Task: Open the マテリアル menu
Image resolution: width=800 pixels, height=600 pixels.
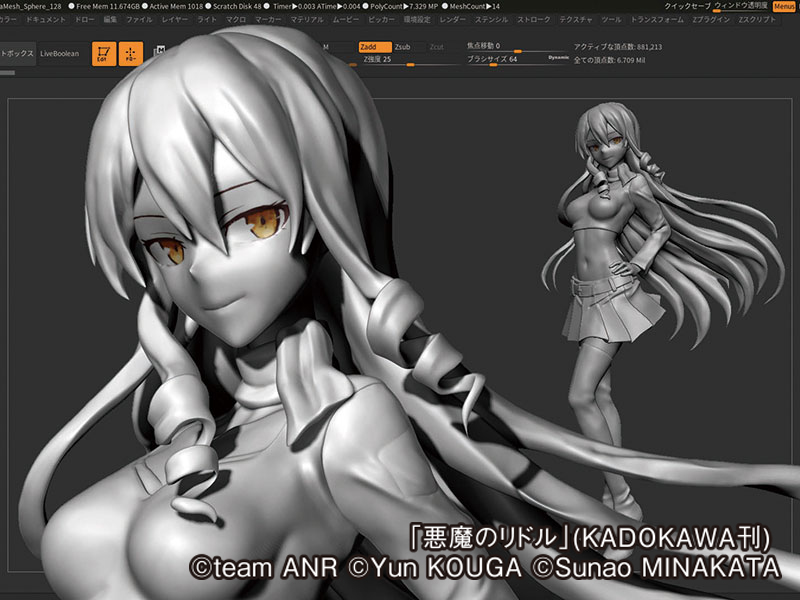Action: (x=307, y=20)
